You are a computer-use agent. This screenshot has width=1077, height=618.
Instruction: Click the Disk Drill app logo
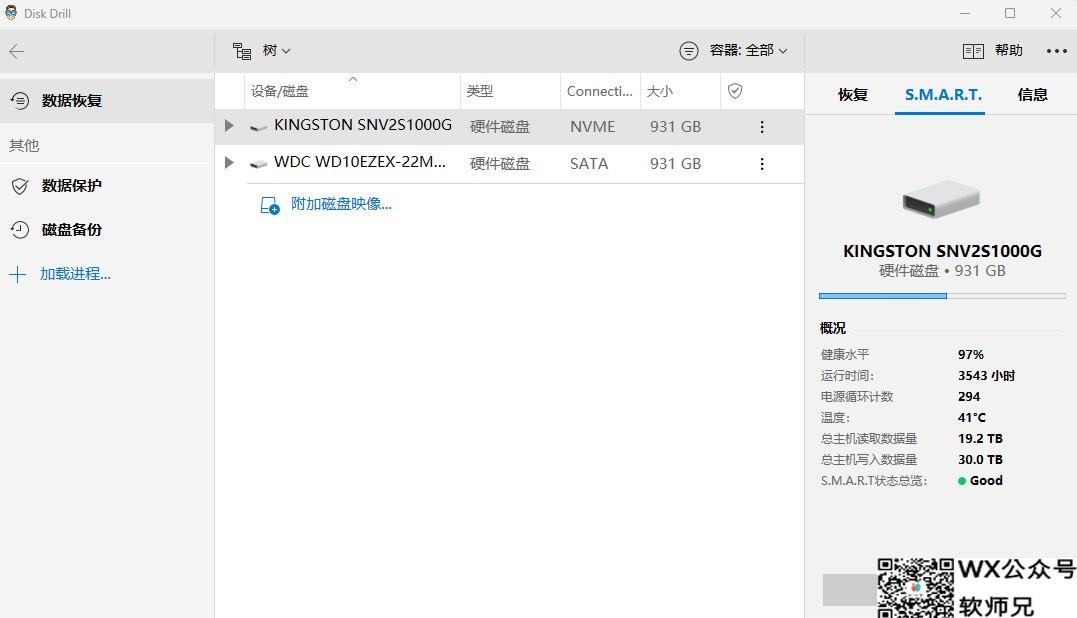[11, 13]
